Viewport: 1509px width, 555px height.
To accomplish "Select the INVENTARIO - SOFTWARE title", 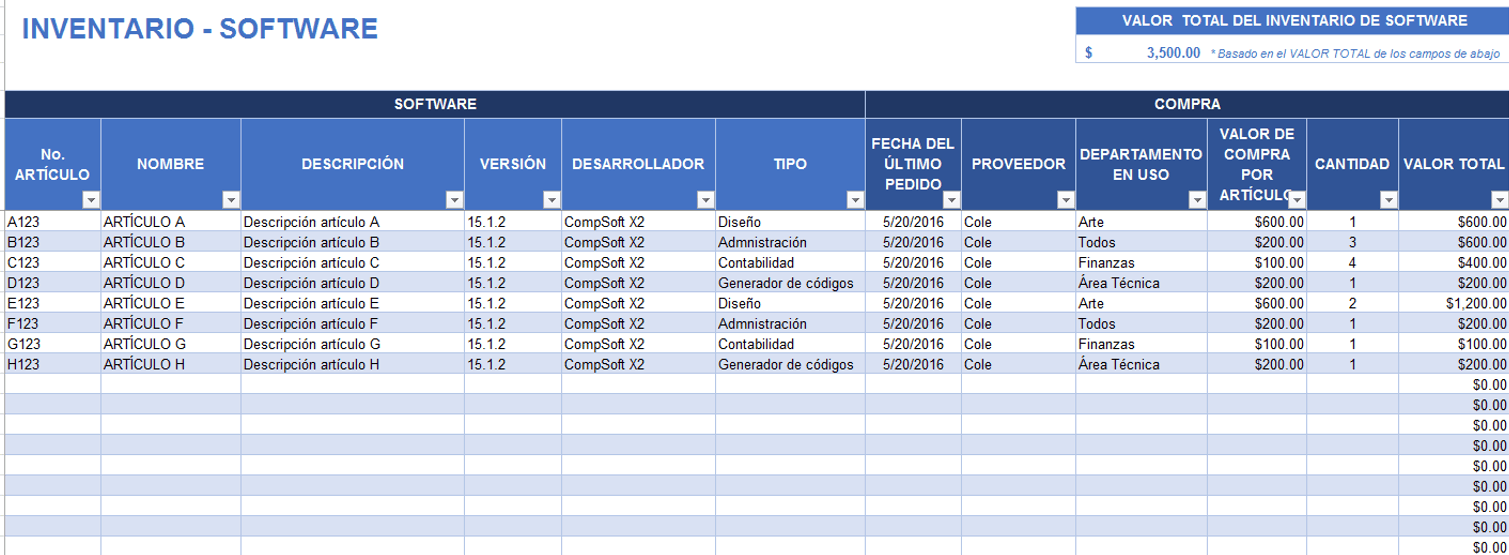I will coord(200,29).
